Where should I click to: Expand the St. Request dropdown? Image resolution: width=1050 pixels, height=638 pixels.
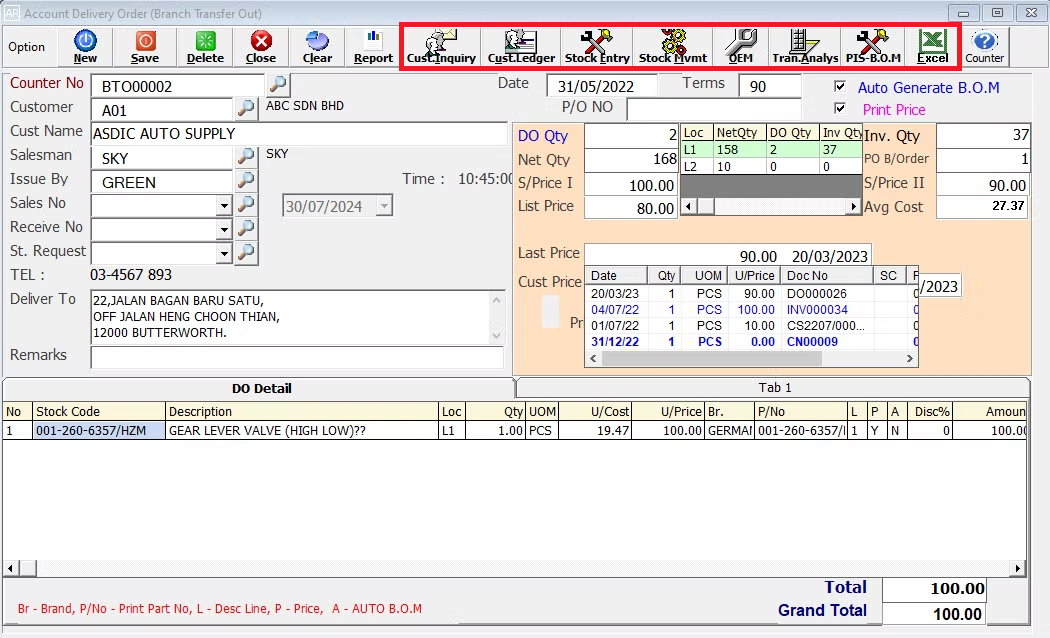[224, 254]
